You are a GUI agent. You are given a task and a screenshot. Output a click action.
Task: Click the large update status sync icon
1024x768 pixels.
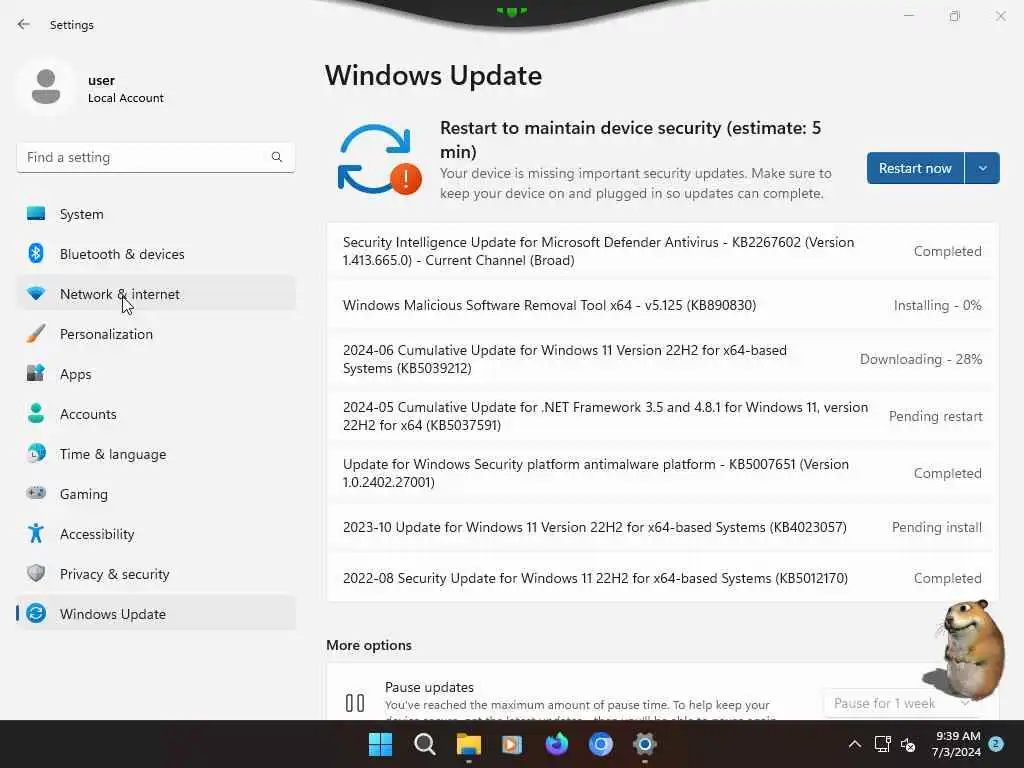pyautogui.click(x=379, y=160)
